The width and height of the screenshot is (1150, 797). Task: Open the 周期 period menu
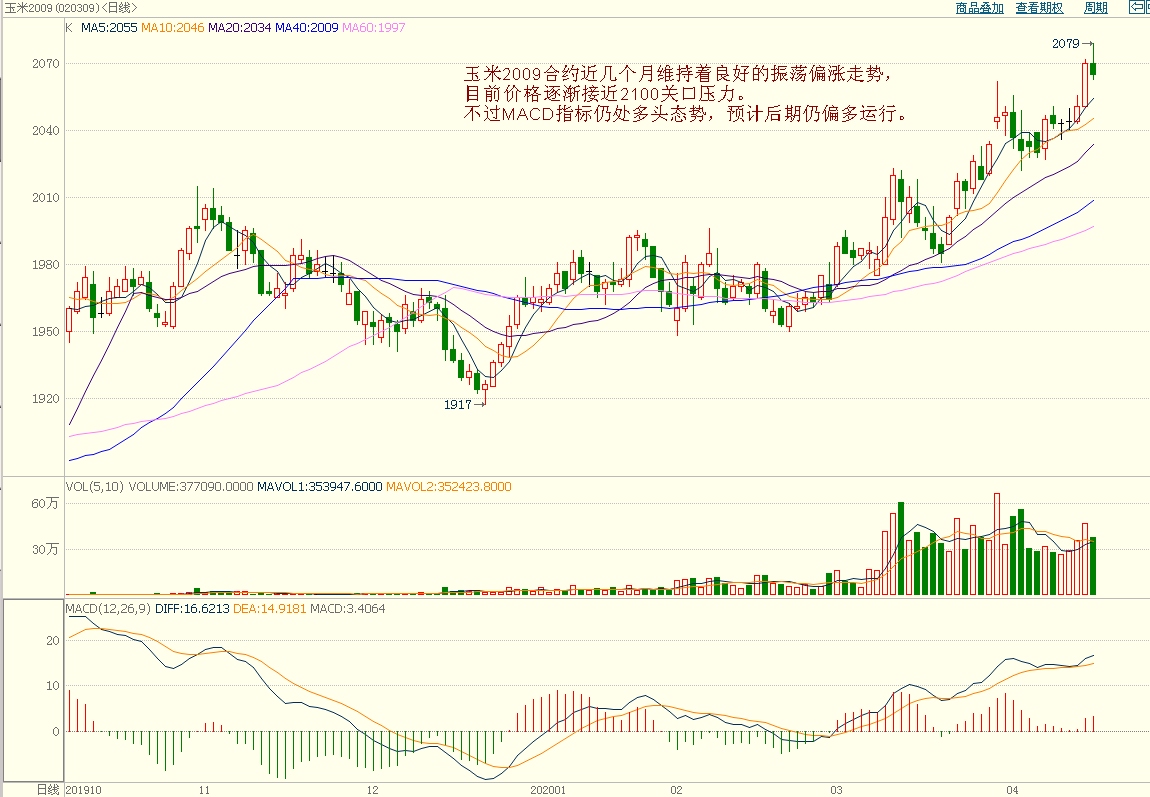click(1095, 8)
